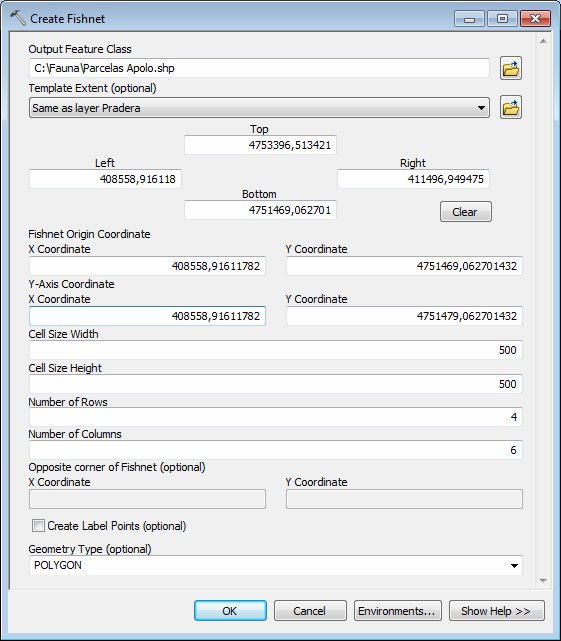Confirm with the OK button
Viewport: 561px width, 641px height.
230,611
